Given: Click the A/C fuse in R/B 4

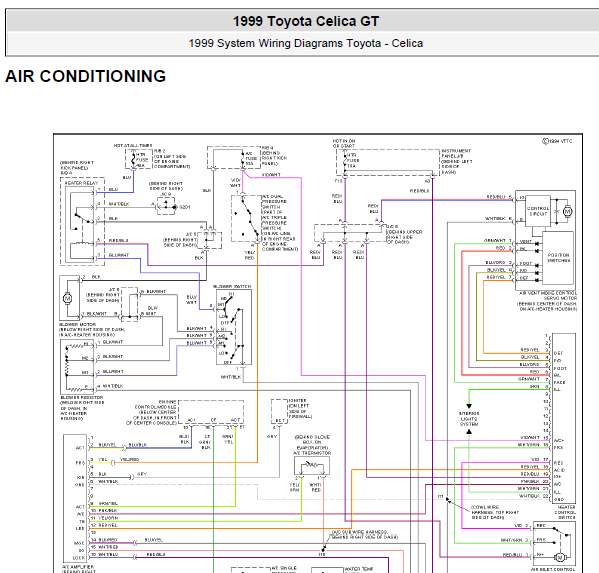Looking at the screenshot, I should [243, 158].
